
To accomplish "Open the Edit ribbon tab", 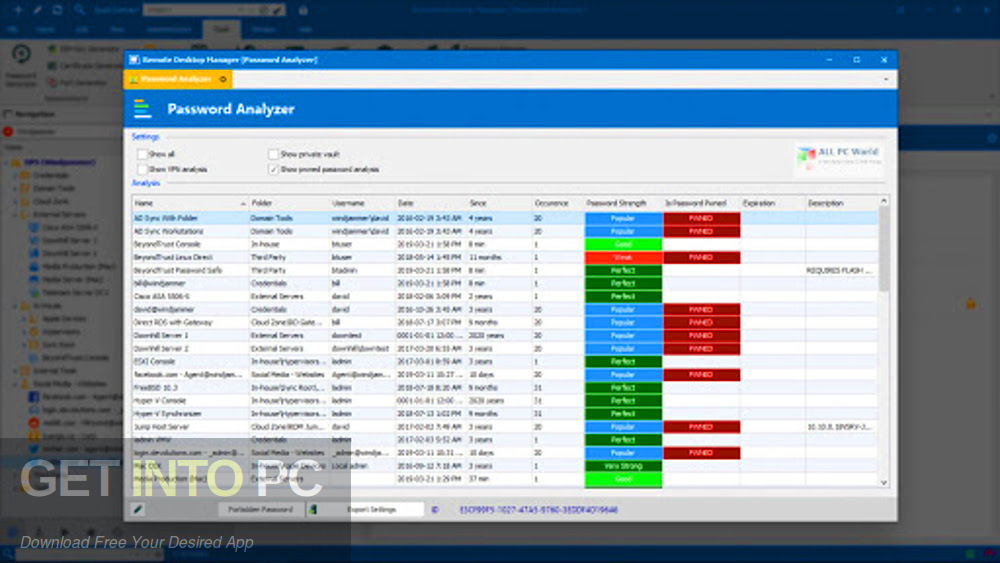I will click(x=82, y=29).
